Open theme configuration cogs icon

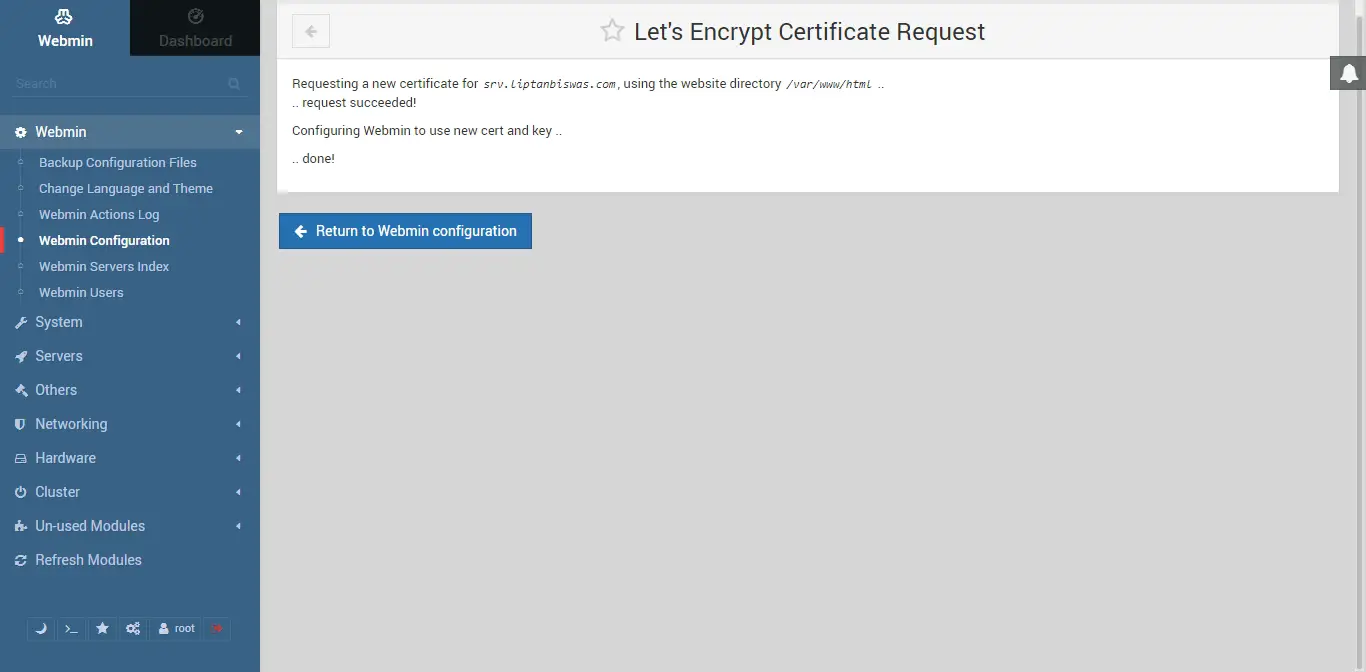point(133,629)
